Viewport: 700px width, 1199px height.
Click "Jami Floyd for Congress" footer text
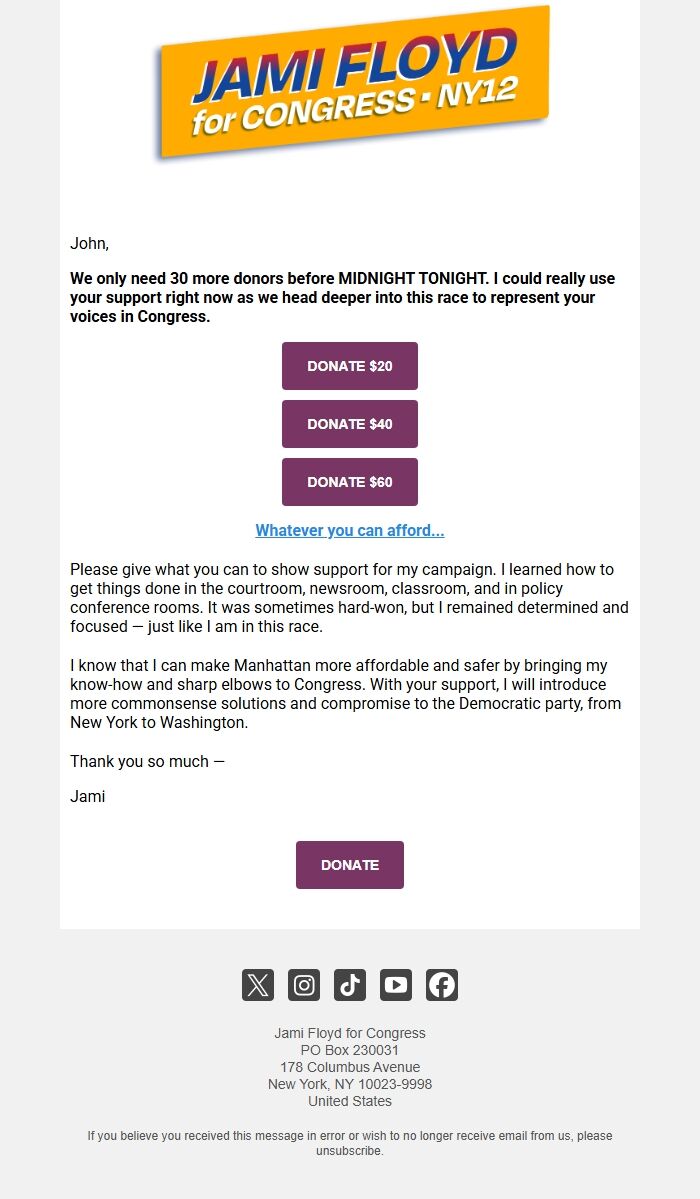[x=350, y=1033]
